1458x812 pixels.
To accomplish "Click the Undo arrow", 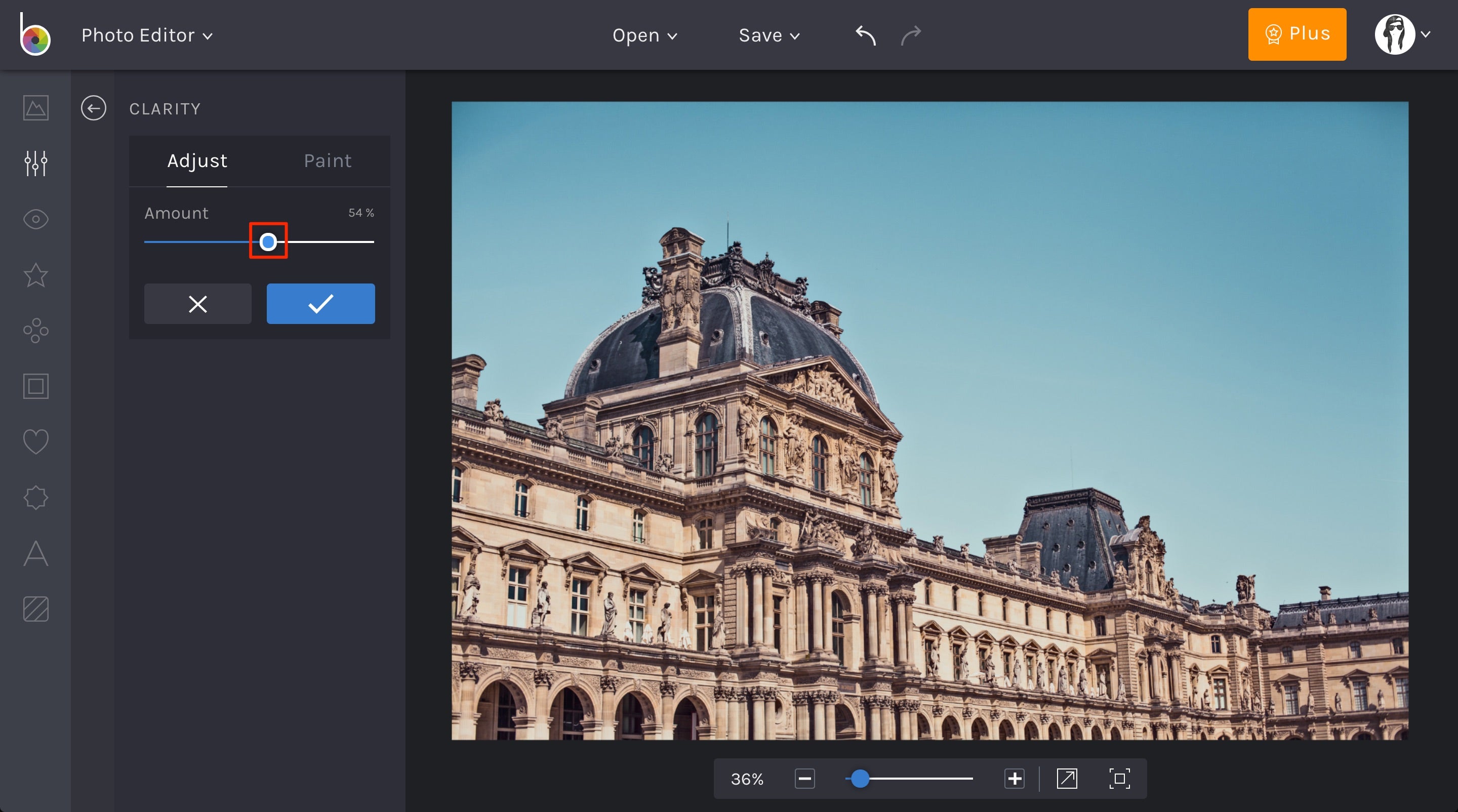I will 864,35.
